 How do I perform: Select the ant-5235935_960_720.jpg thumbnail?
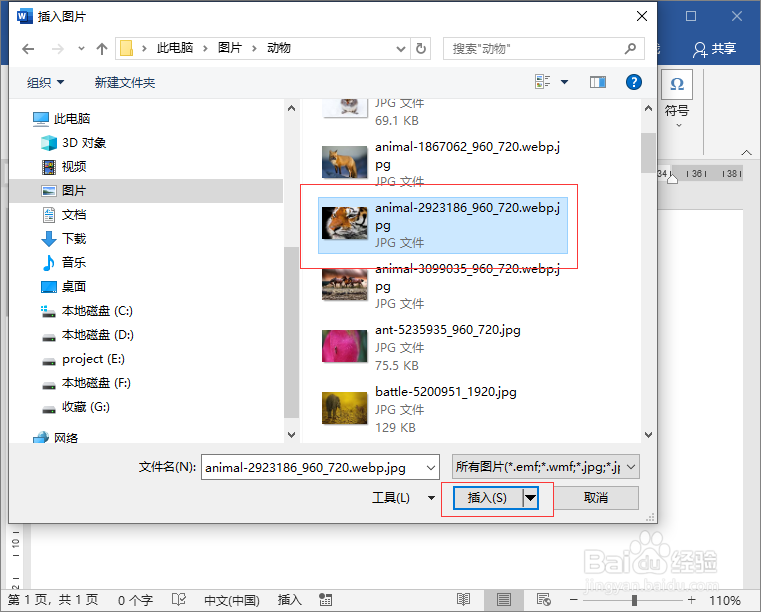coord(345,346)
